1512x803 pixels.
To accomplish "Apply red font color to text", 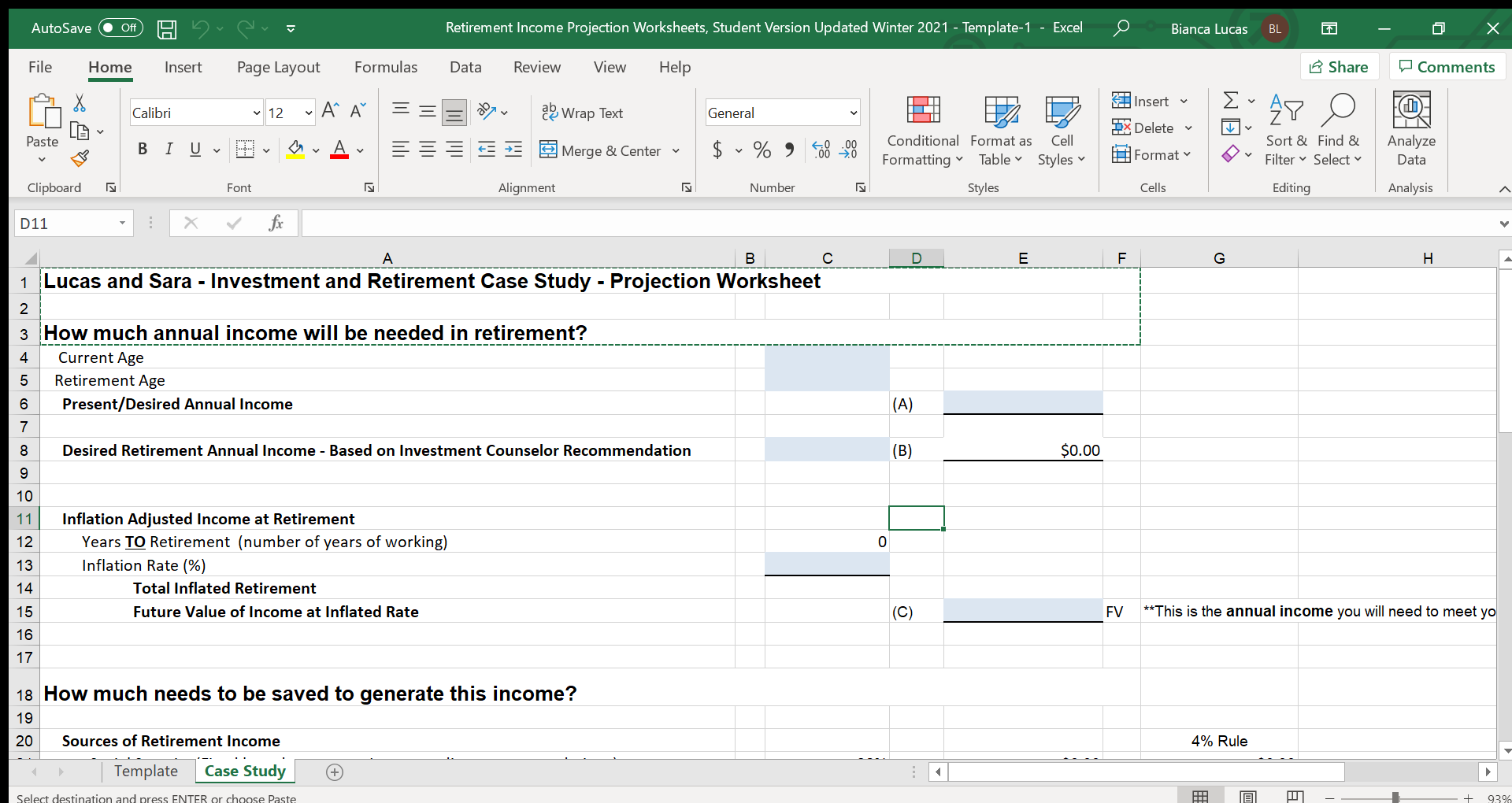I will 339,150.
